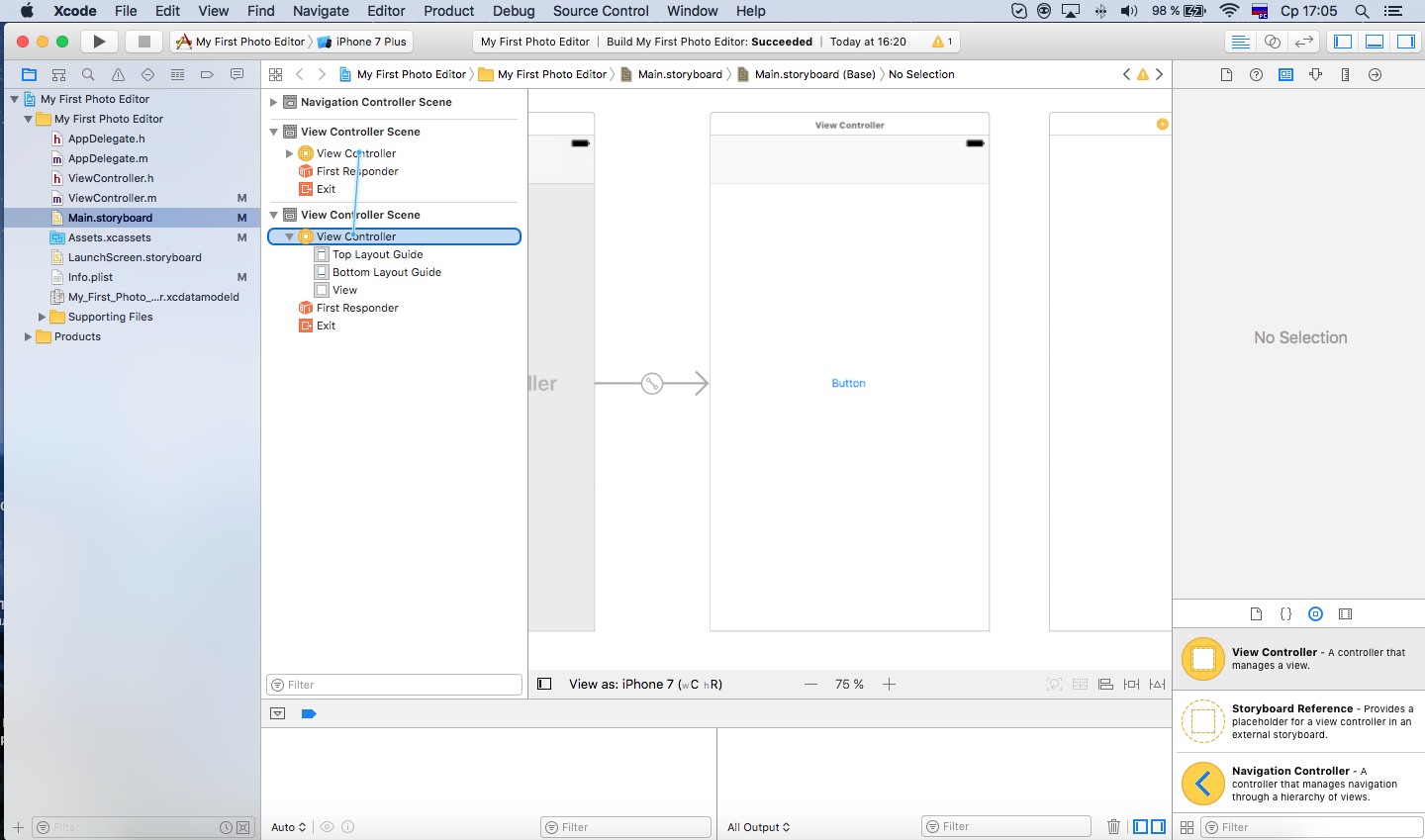Show the Media library

coord(1345,613)
